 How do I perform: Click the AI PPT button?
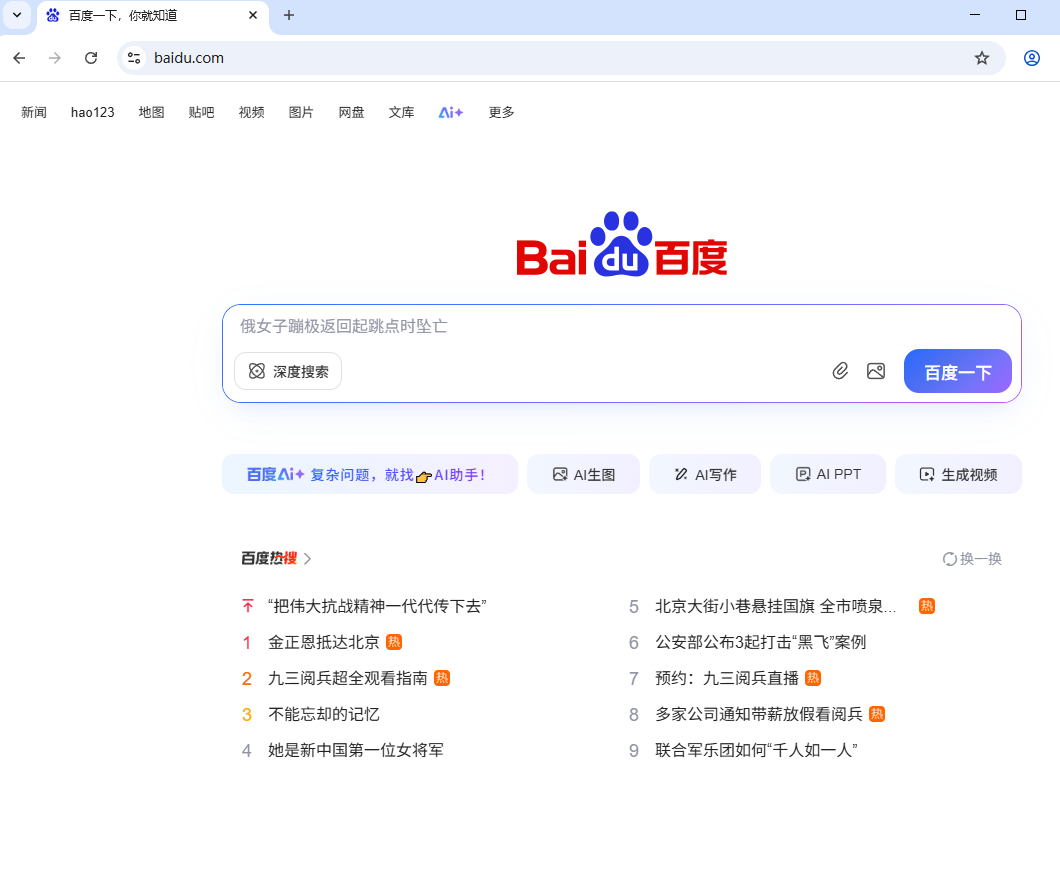pos(828,474)
